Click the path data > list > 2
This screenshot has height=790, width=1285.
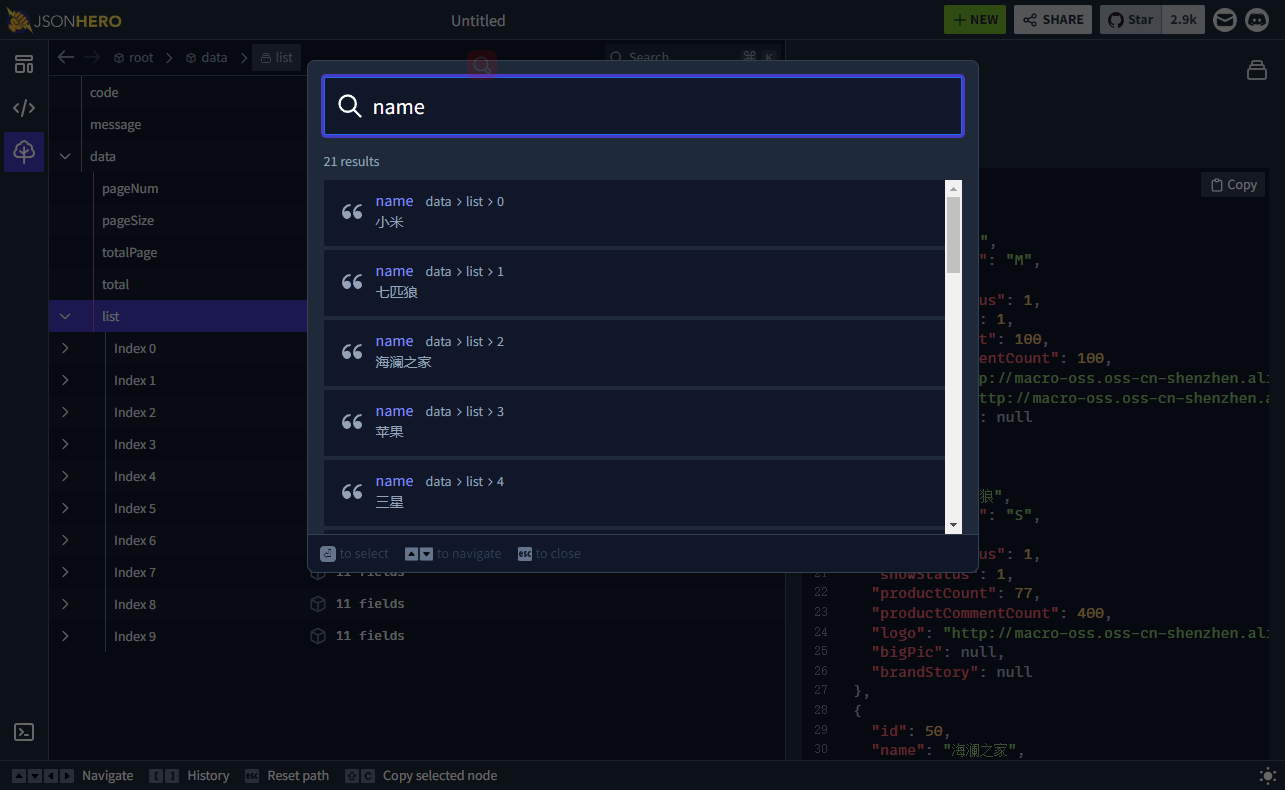click(465, 342)
